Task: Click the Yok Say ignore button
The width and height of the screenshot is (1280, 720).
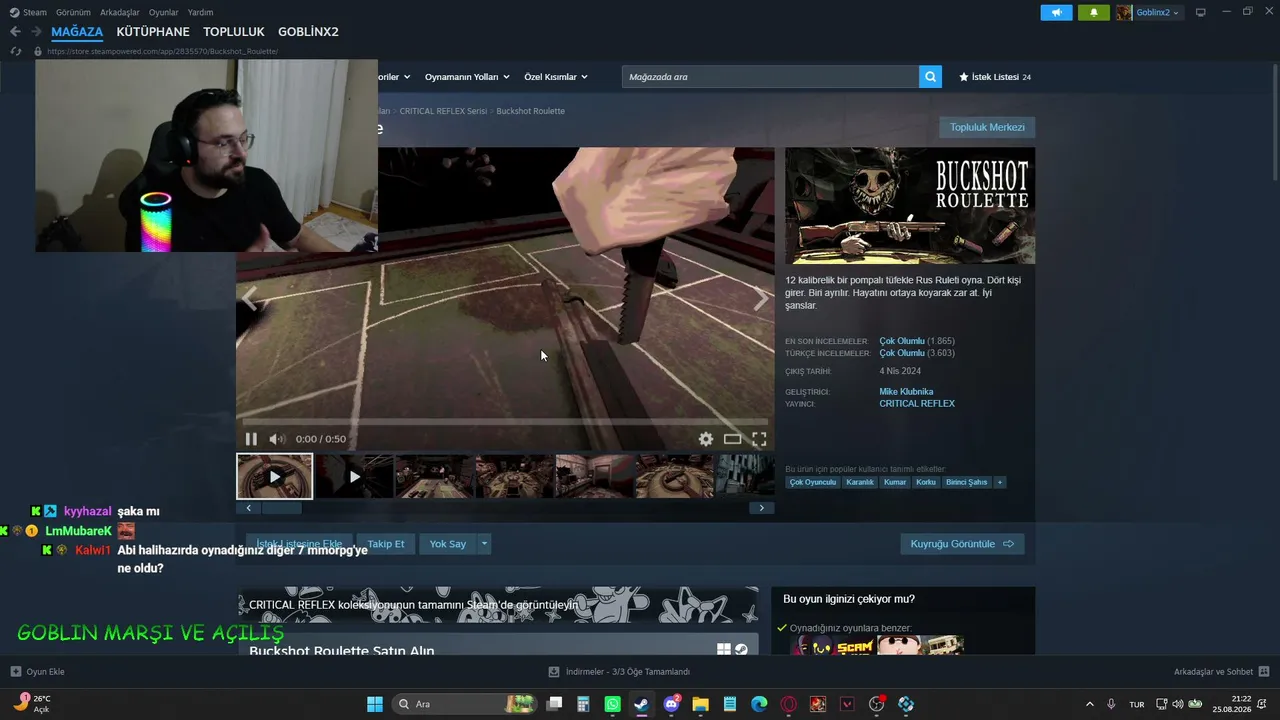Action: (448, 544)
